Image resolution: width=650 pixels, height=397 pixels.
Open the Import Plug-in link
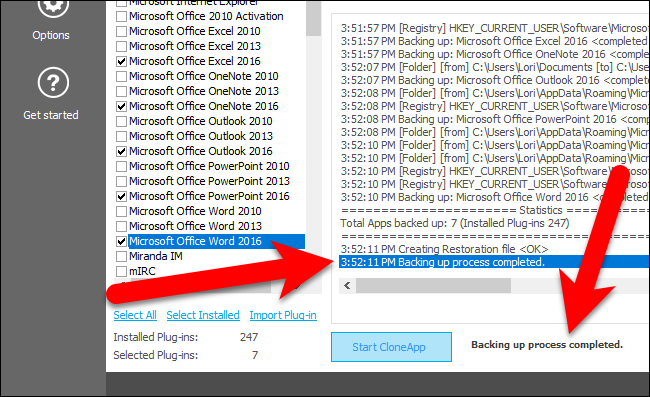(x=283, y=315)
